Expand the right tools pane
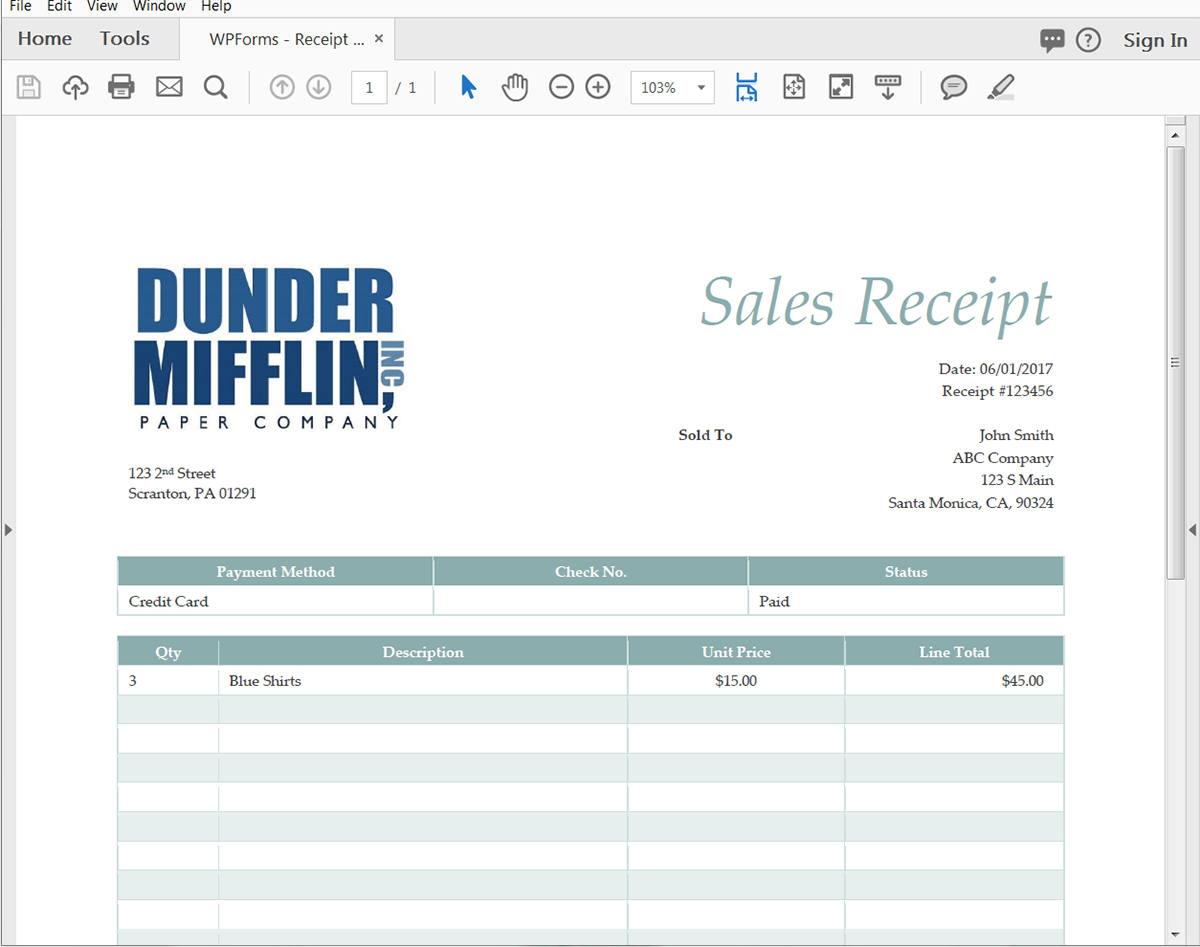Image resolution: width=1200 pixels, height=947 pixels. click(x=1192, y=530)
